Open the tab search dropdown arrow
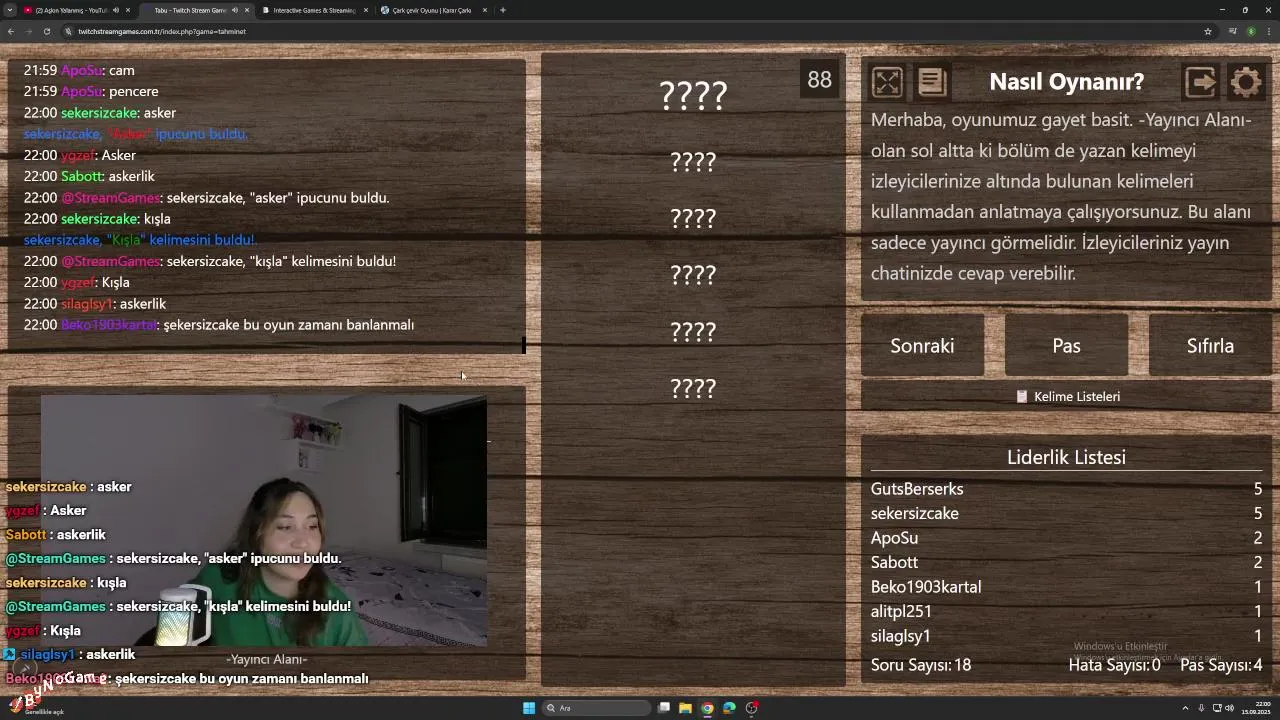This screenshot has height=720, width=1280. click(9, 10)
